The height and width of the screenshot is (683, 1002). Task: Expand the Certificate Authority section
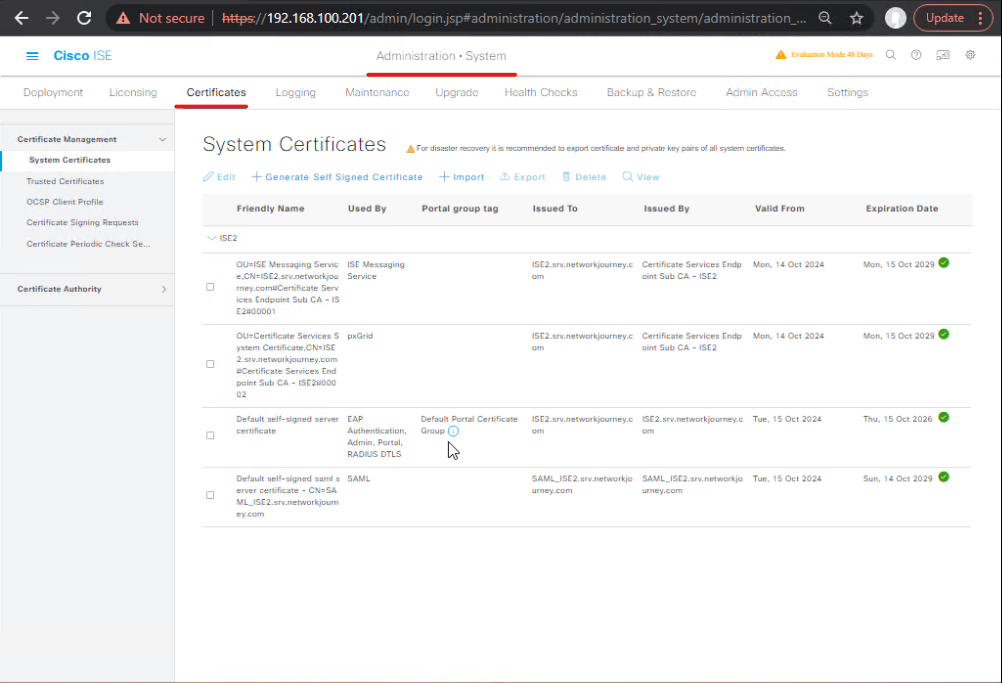coord(164,289)
